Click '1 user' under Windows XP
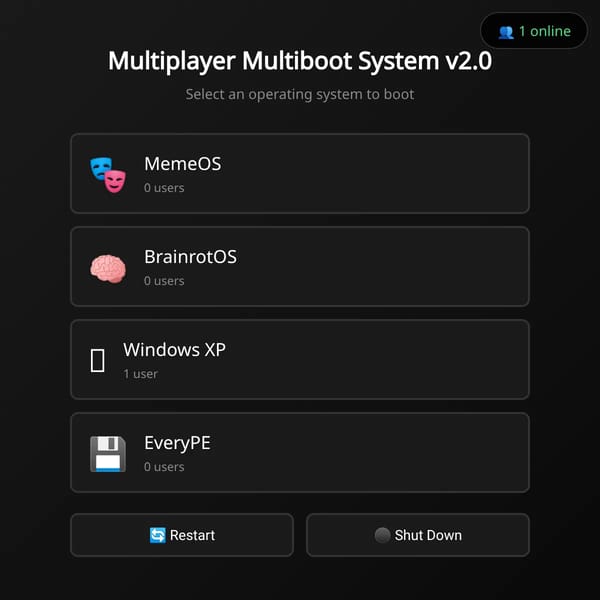The image size is (600, 600). coord(140,374)
